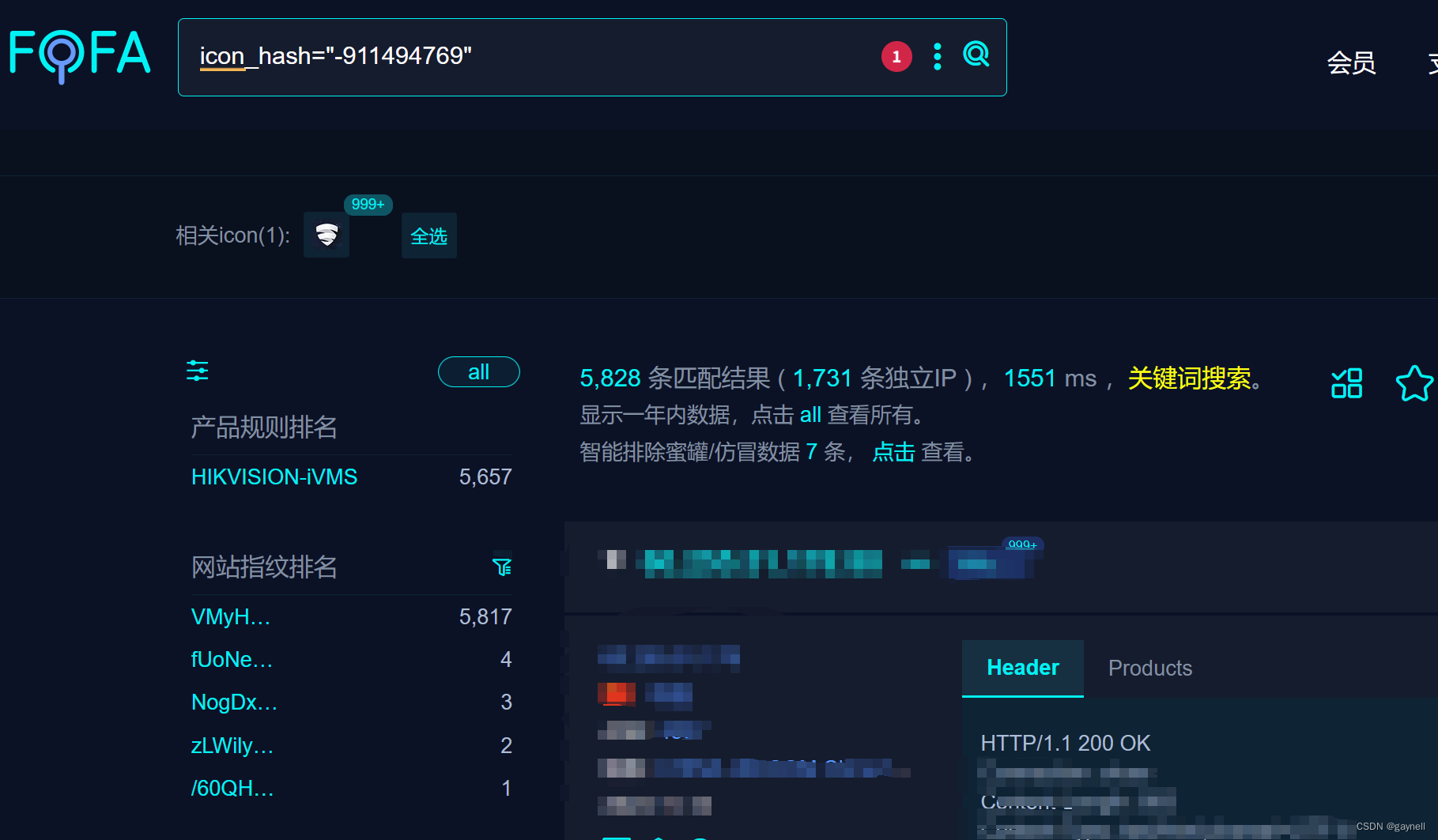Click the 关键词搜索 keyword search link

[x=1189, y=379]
